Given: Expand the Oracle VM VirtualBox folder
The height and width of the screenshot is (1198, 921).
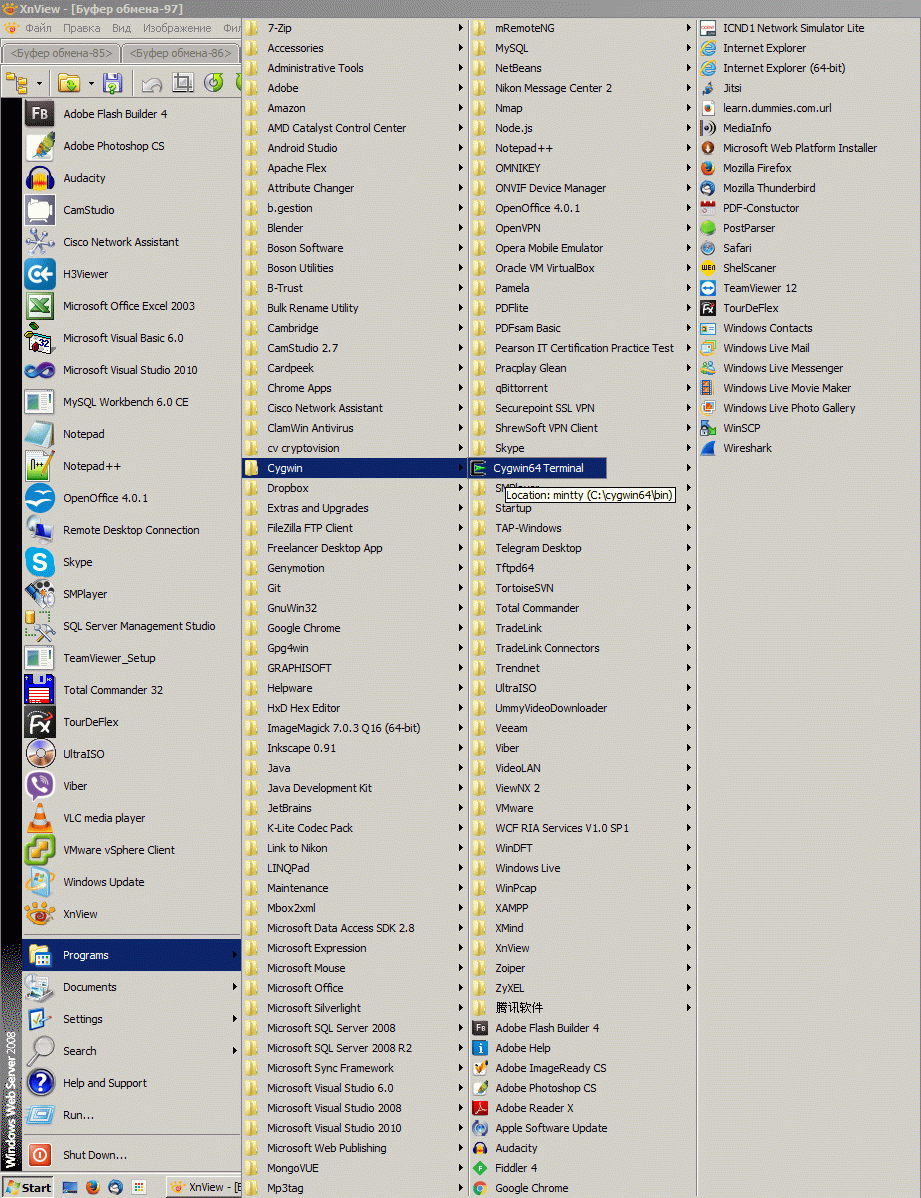Looking at the screenshot, I should click(x=582, y=268).
